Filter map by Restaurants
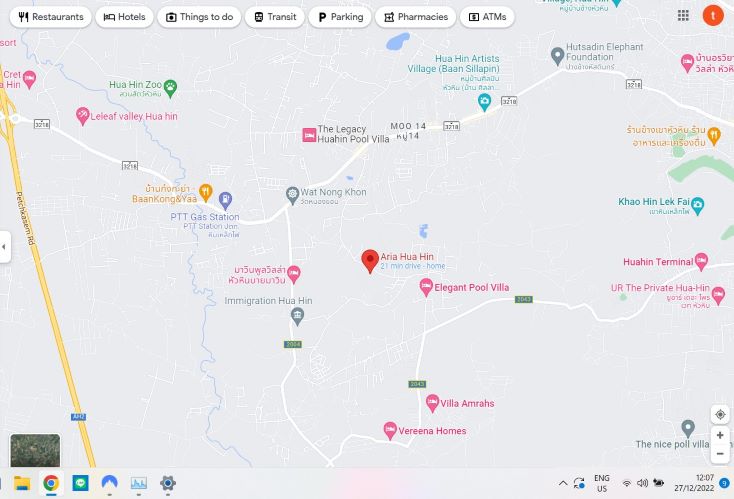The image size is (734, 499). [51, 17]
